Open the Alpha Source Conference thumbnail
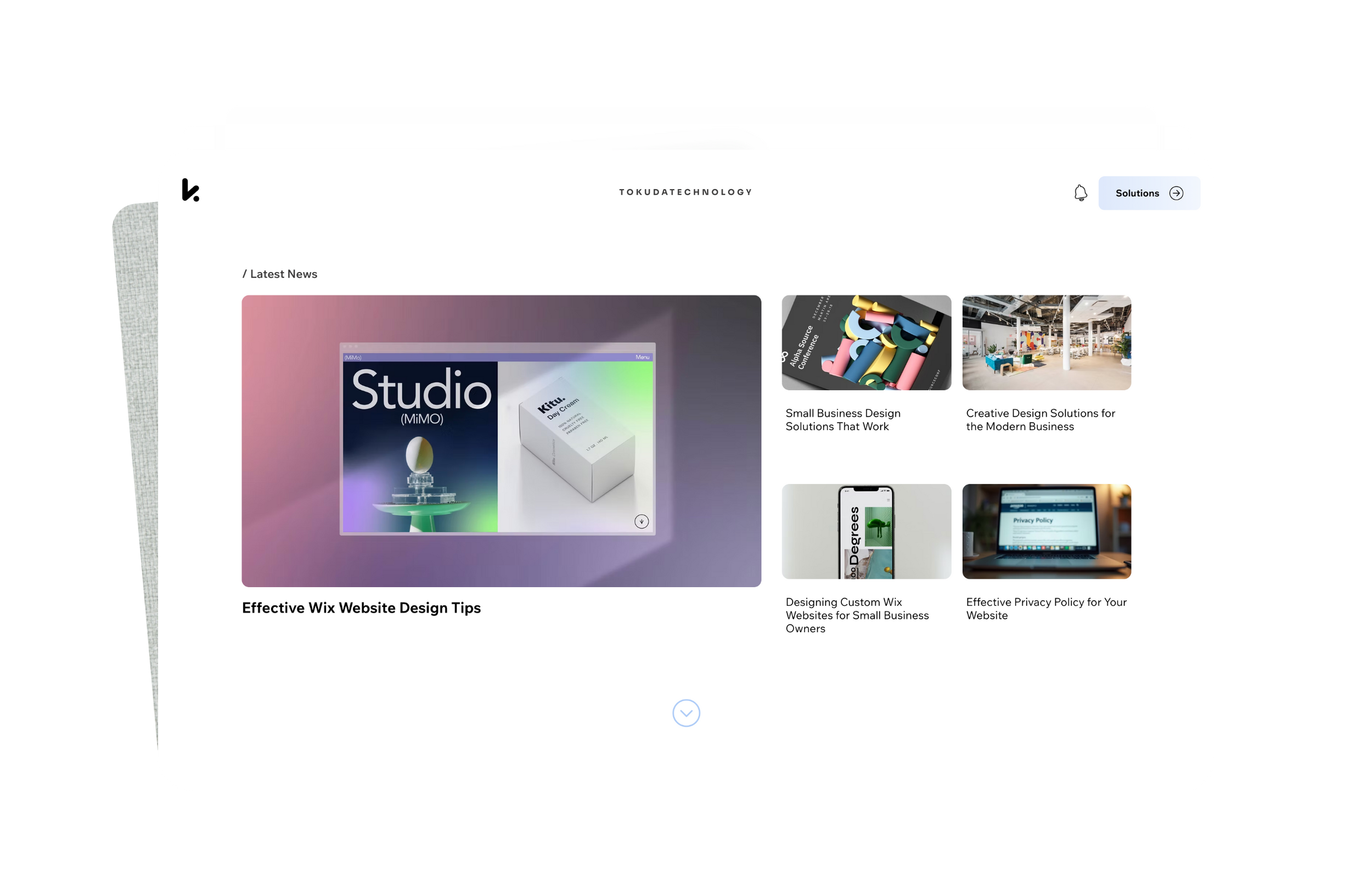Viewport: 1372px width, 896px height. click(866, 343)
